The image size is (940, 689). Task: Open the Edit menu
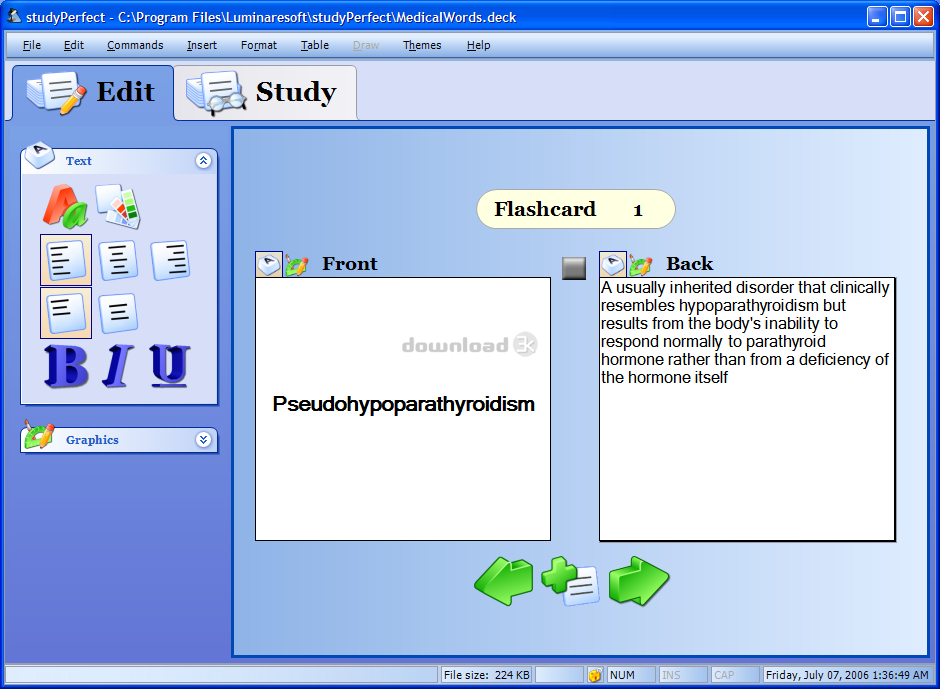tap(74, 45)
